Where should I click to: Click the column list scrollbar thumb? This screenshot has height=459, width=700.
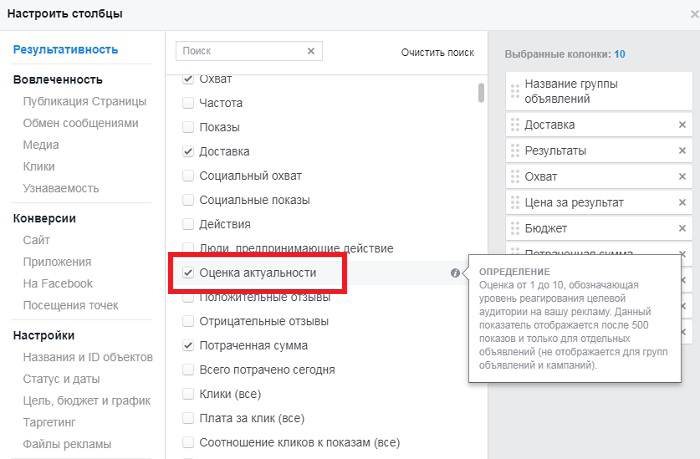[x=481, y=92]
